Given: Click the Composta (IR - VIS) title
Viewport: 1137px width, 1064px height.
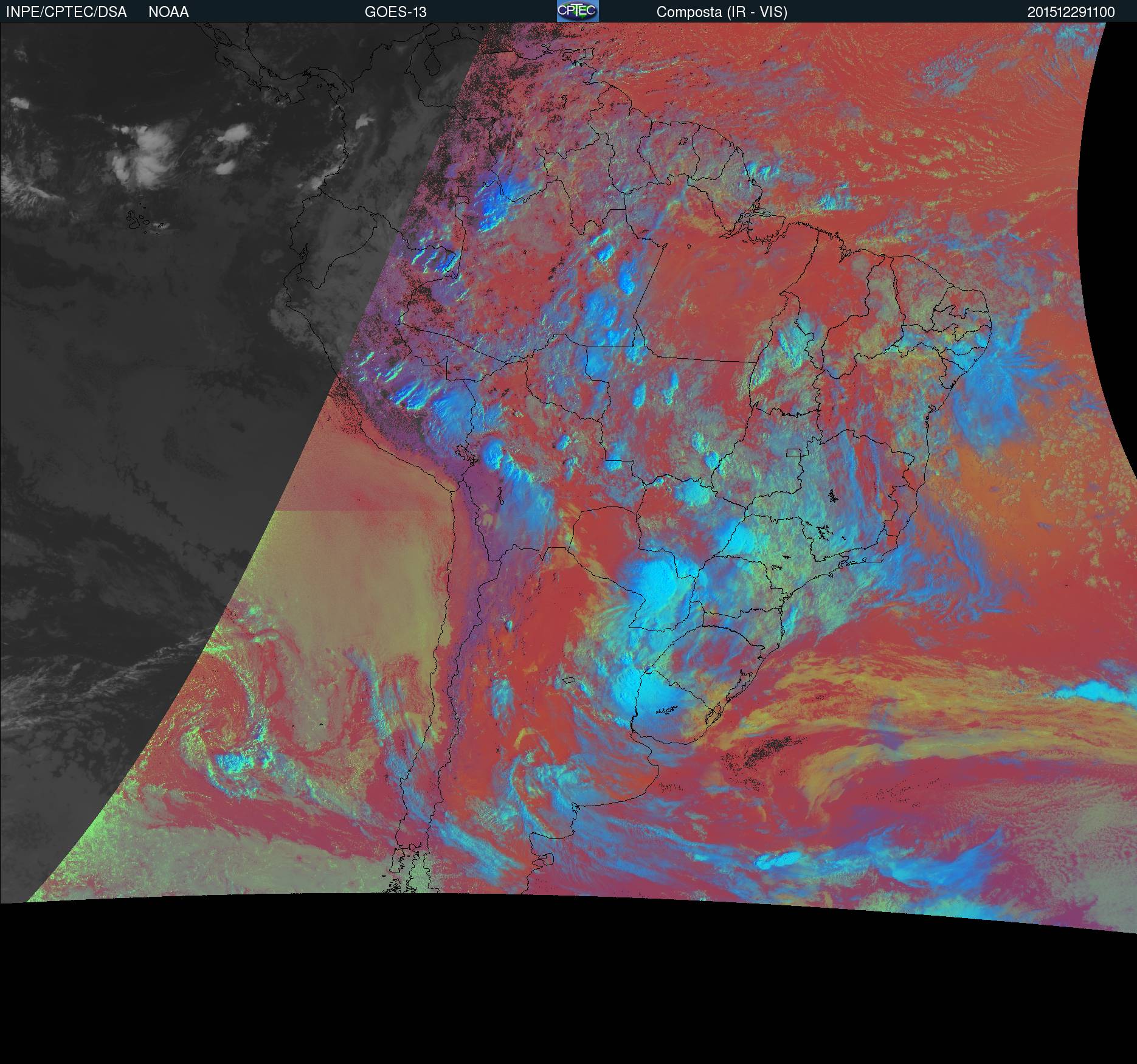Looking at the screenshot, I should (x=722, y=12).
